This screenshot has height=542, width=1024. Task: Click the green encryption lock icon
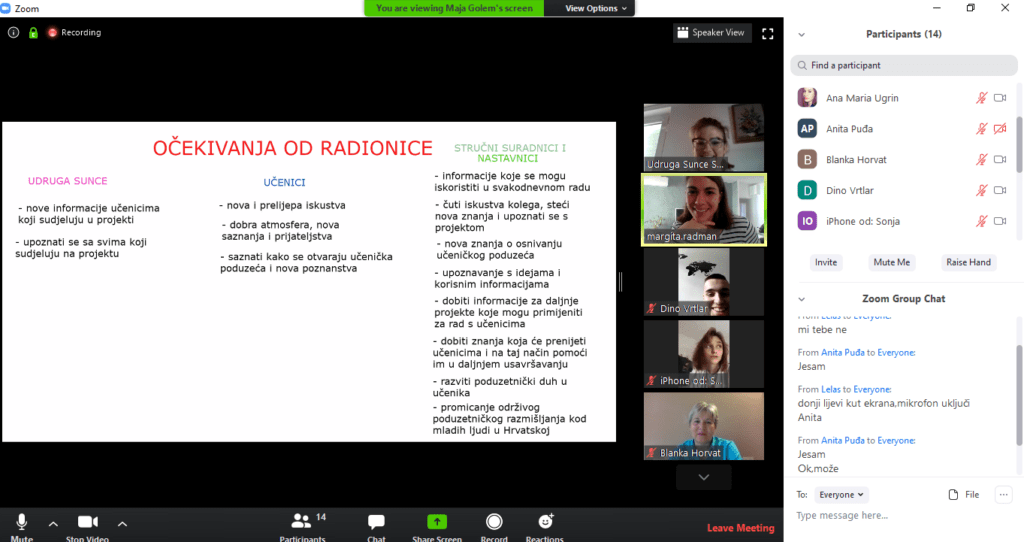[x=33, y=32]
